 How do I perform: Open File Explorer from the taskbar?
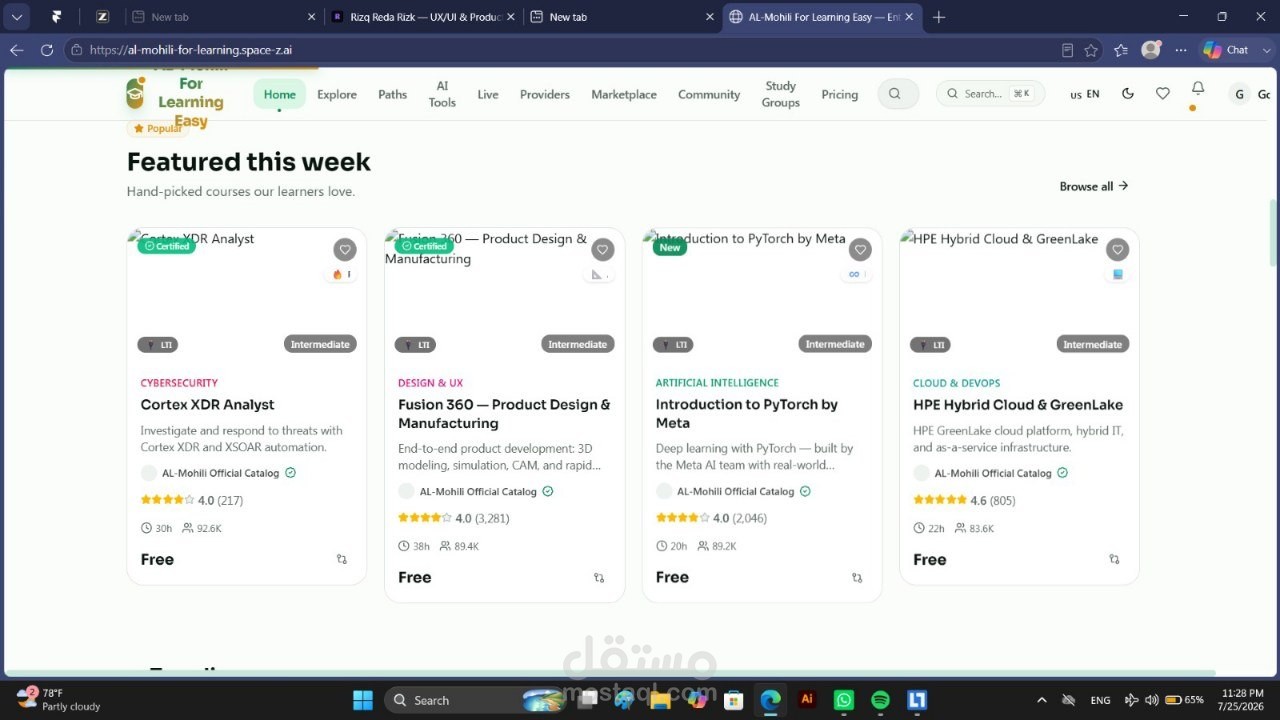click(660, 700)
